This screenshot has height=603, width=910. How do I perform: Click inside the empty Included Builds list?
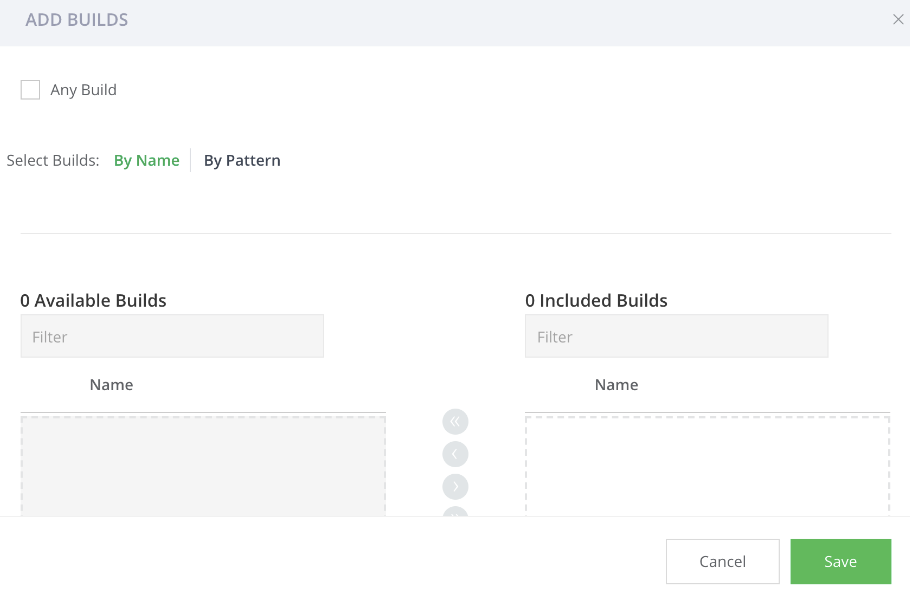[x=707, y=465]
